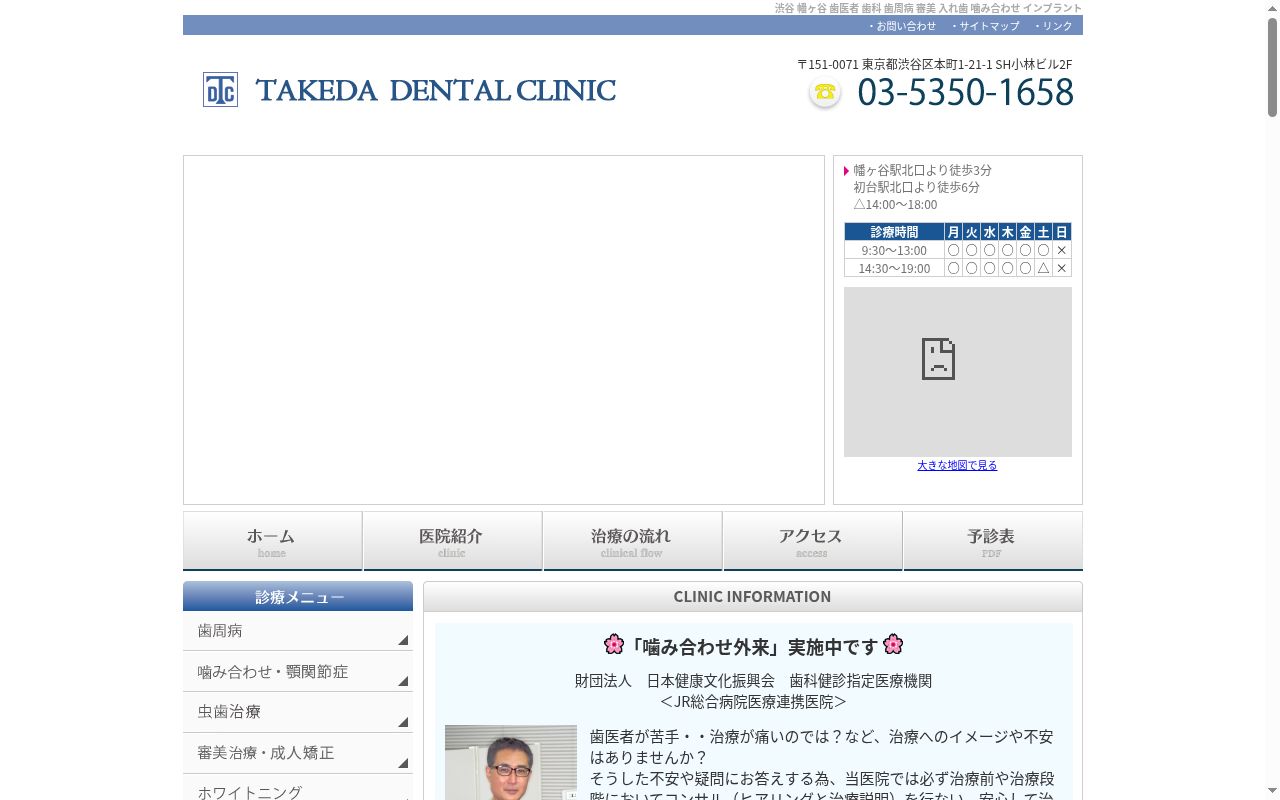Screen dimensions: 1280x800
Task: Go to ホーム home tab
Action: click(272, 541)
